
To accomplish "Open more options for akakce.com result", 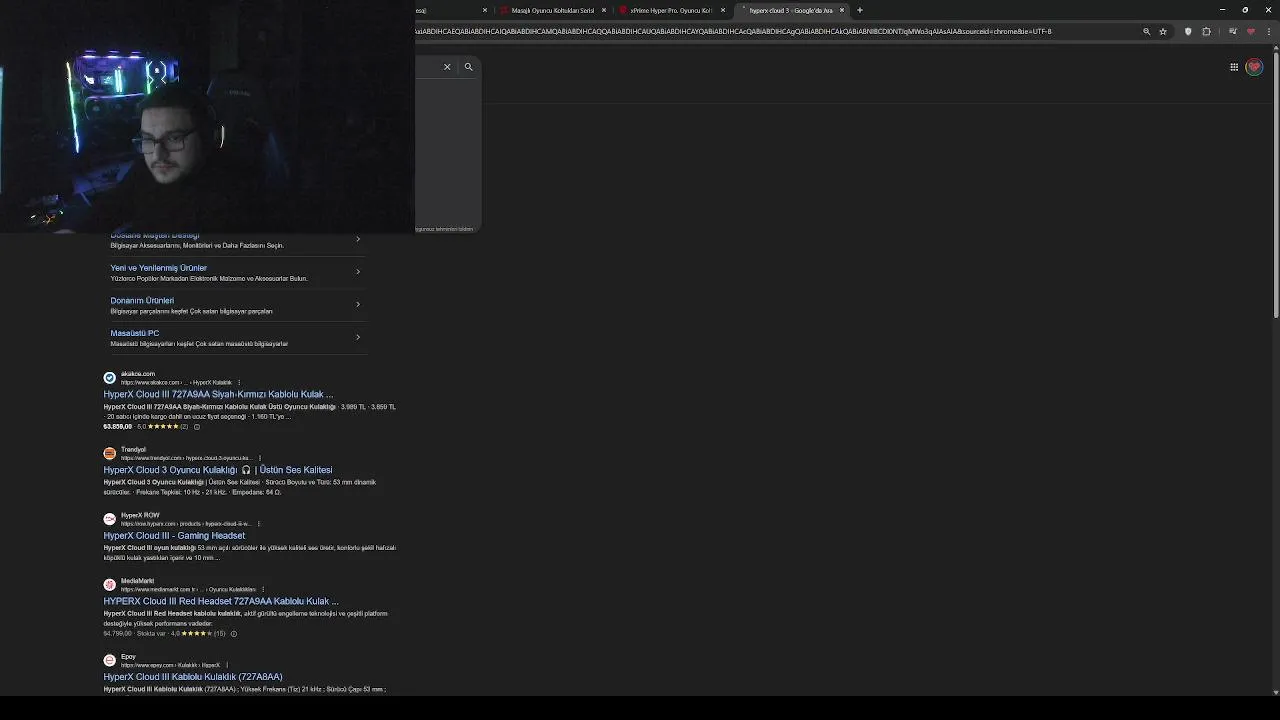I will (239, 382).
